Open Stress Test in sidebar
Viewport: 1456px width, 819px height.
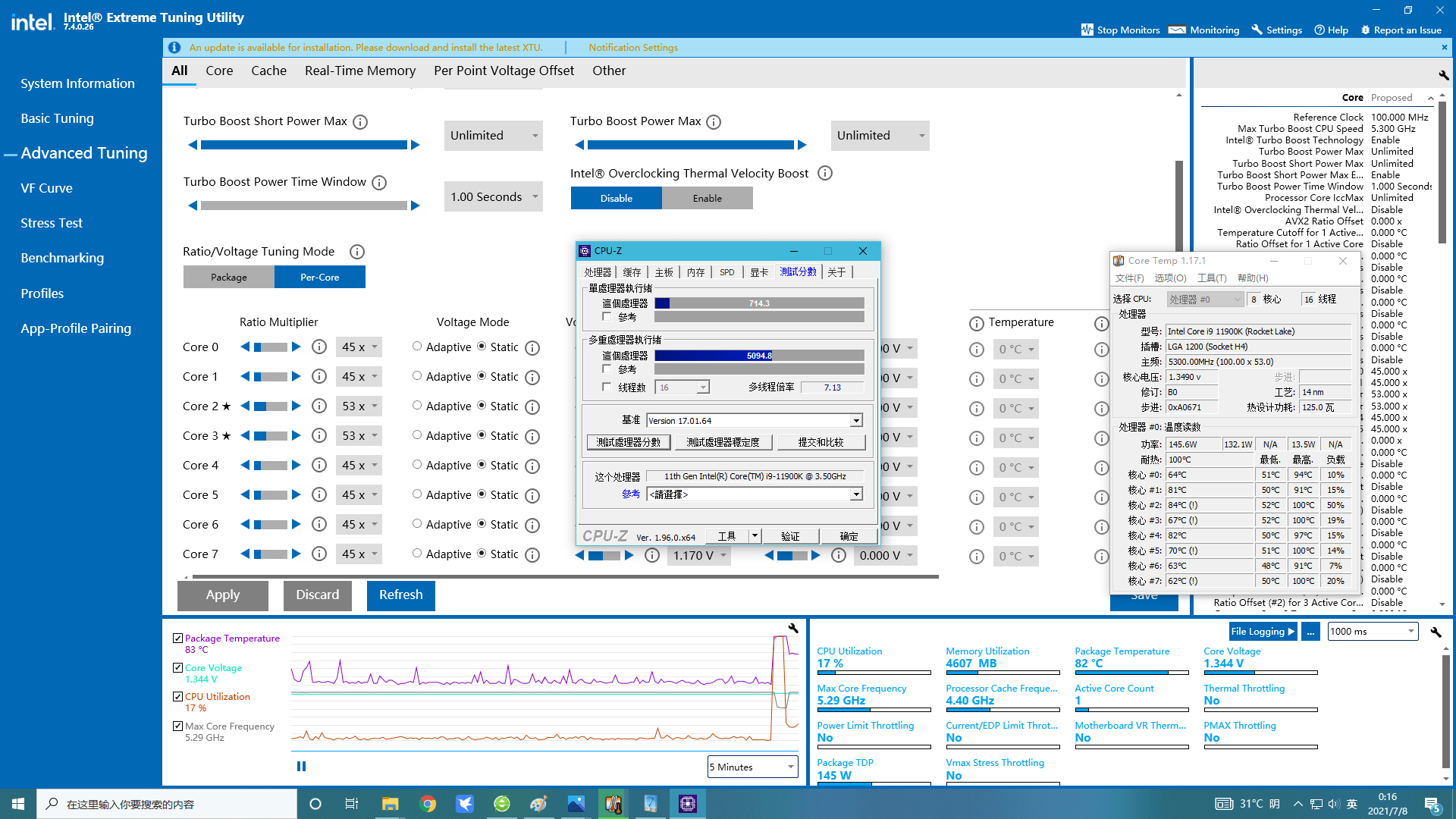pyautogui.click(x=52, y=223)
